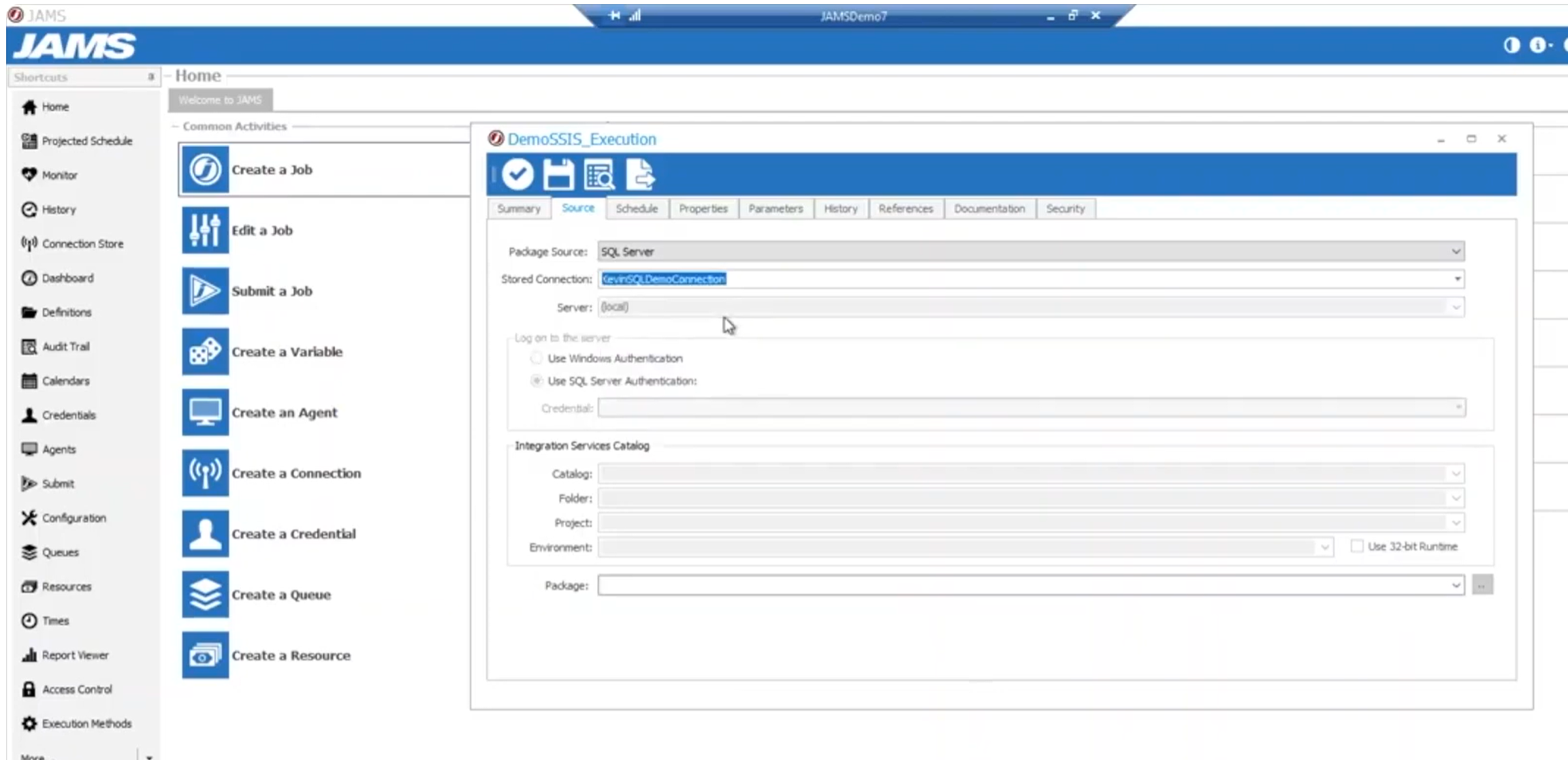Click the pin icon on remote session bar
Screen dimensions: 1568x760
tap(614, 15)
